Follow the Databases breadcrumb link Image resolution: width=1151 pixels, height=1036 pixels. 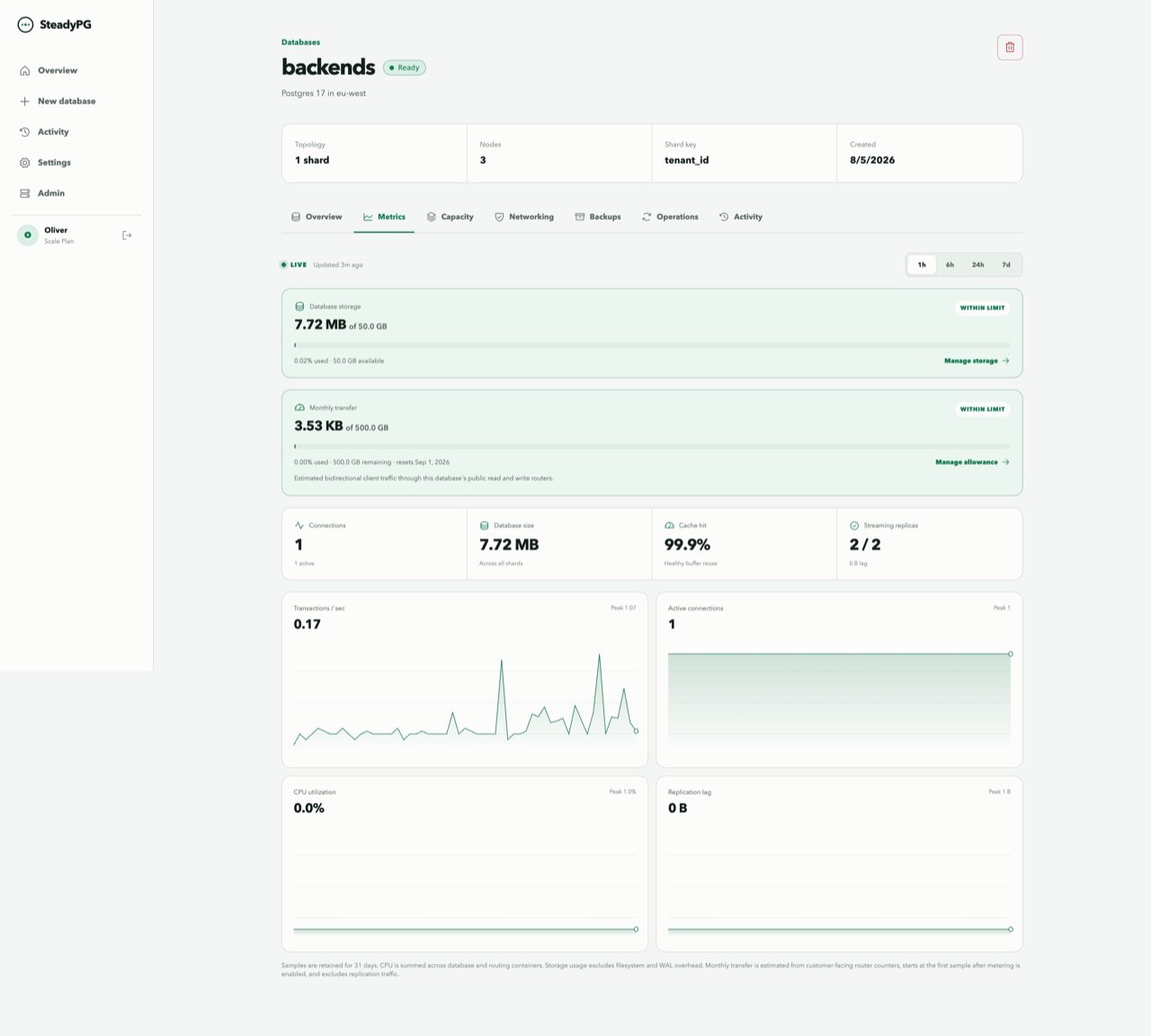tap(300, 42)
